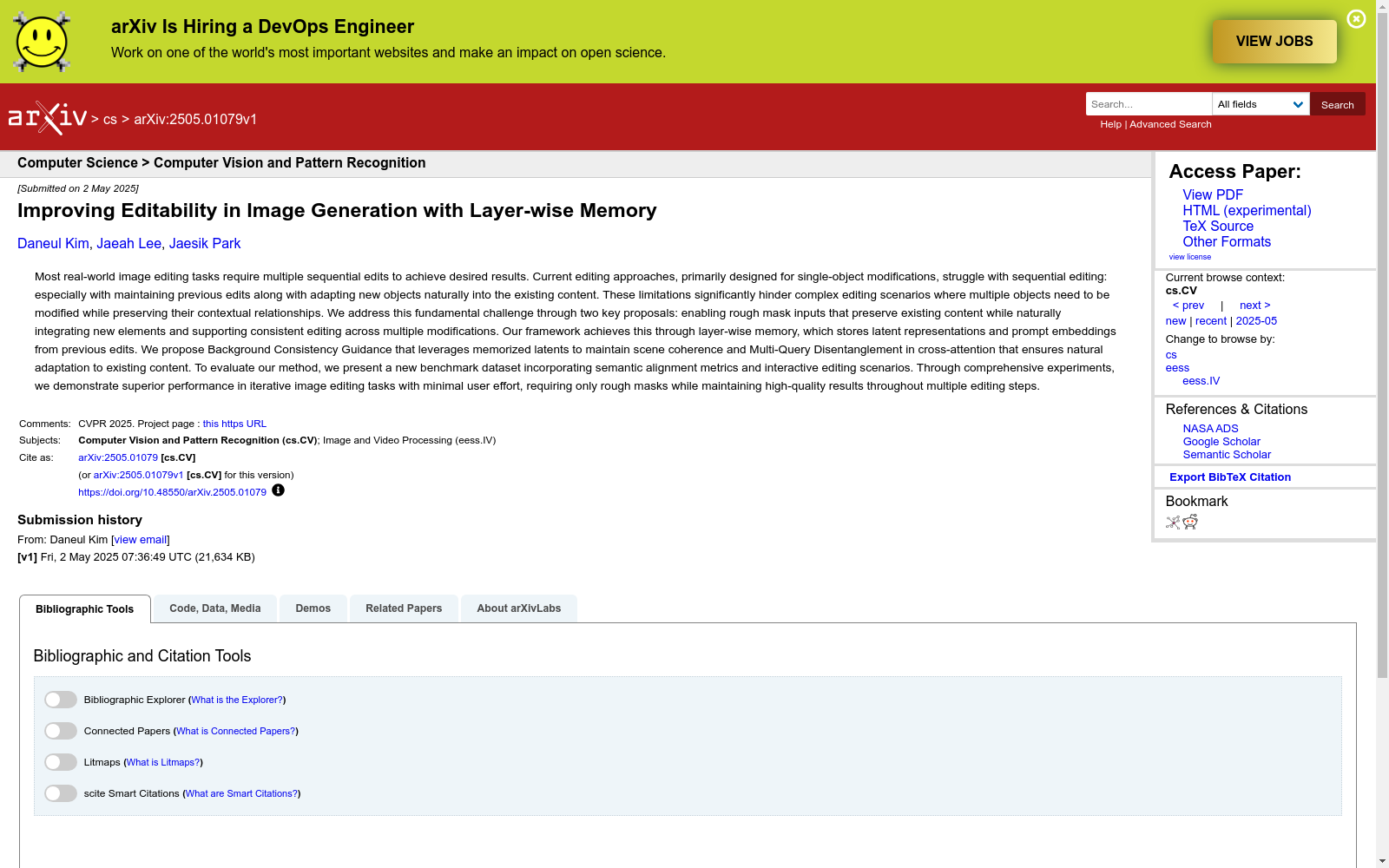Go to next paper link
The width and height of the screenshot is (1389, 868).
[1254, 306]
